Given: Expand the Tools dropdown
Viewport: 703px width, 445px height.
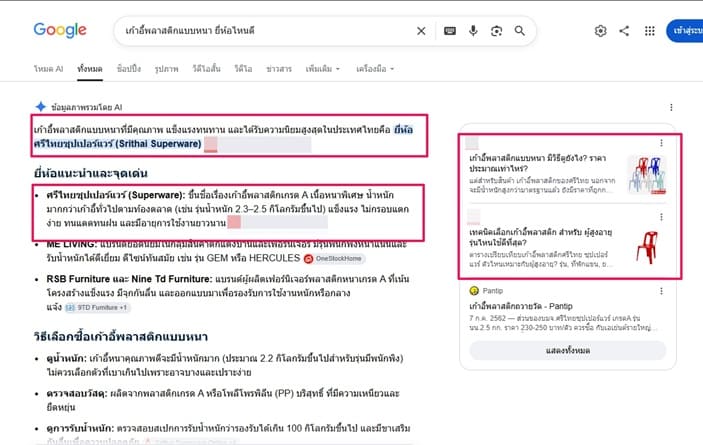Looking at the screenshot, I should click(x=375, y=69).
